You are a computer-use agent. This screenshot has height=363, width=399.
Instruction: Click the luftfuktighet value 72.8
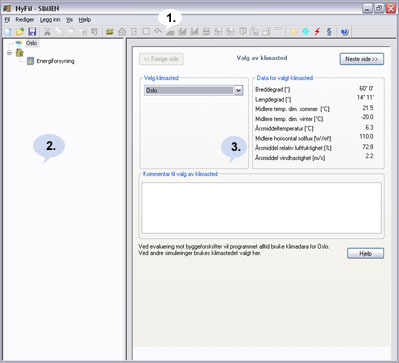click(x=368, y=147)
